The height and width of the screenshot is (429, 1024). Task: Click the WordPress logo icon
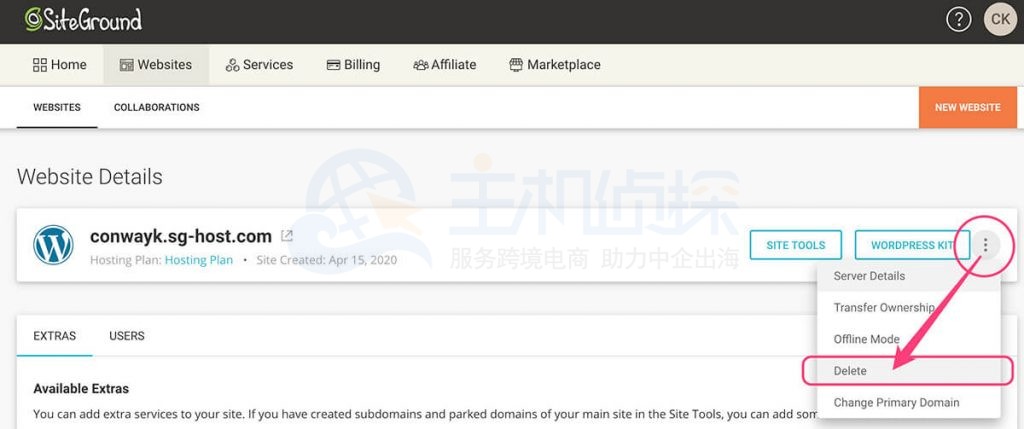[x=53, y=245]
